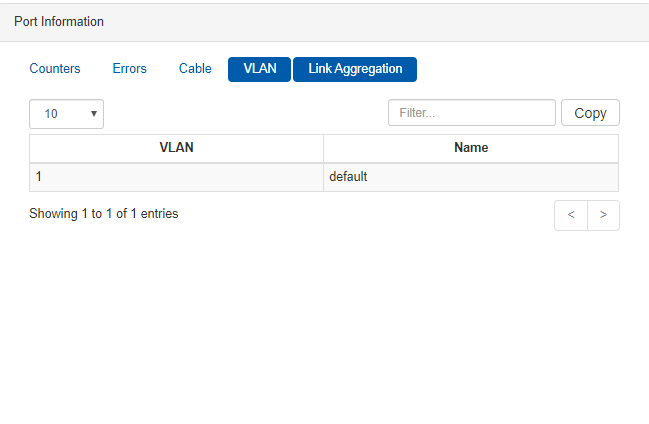Click the Copy button

pos(590,113)
